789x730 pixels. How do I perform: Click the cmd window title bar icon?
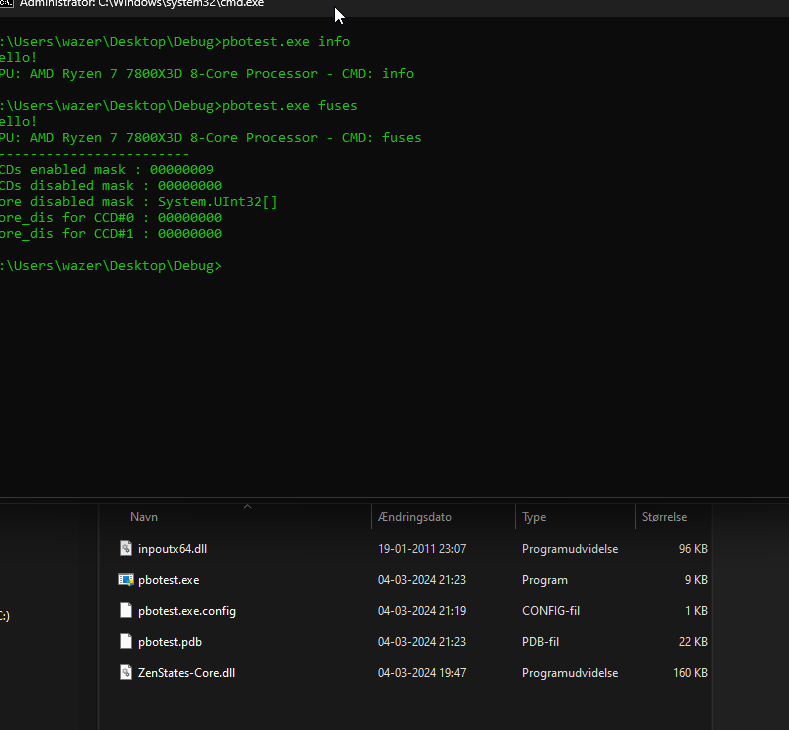(6, 4)
